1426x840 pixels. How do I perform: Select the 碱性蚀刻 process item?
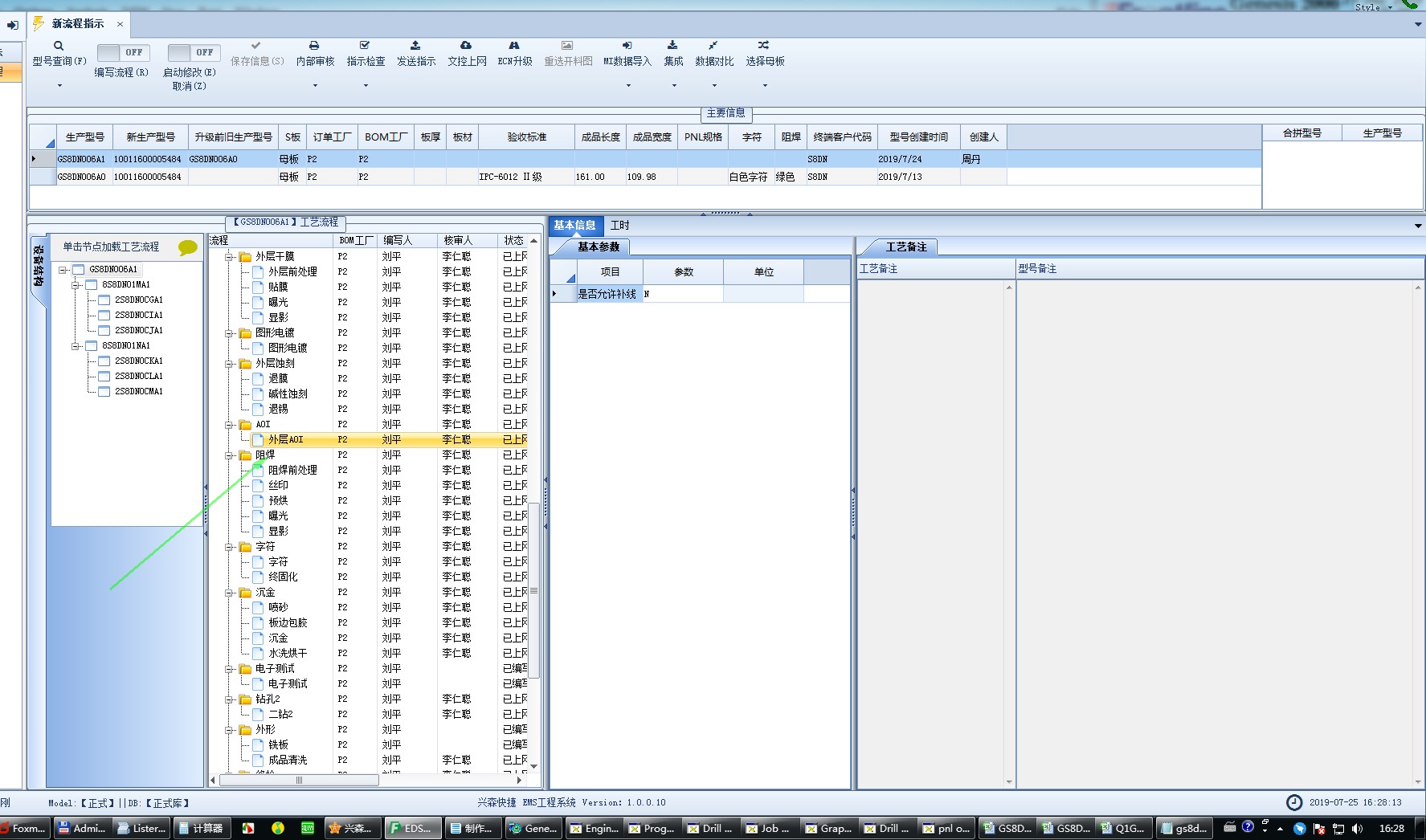[x=288, y=393]
